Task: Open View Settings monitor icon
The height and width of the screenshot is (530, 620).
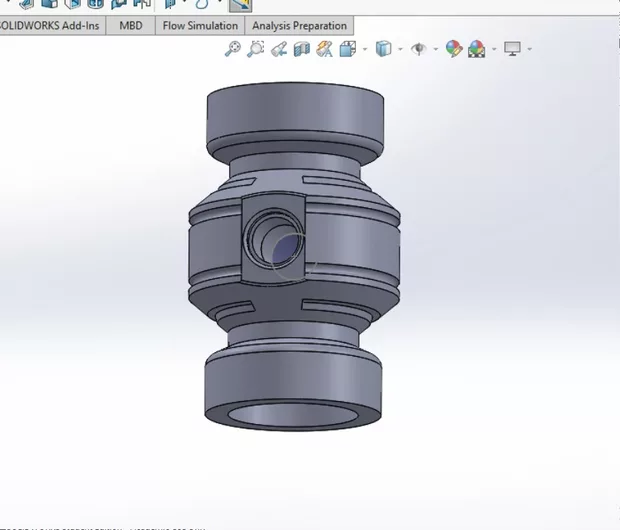Action: (512, 48)
